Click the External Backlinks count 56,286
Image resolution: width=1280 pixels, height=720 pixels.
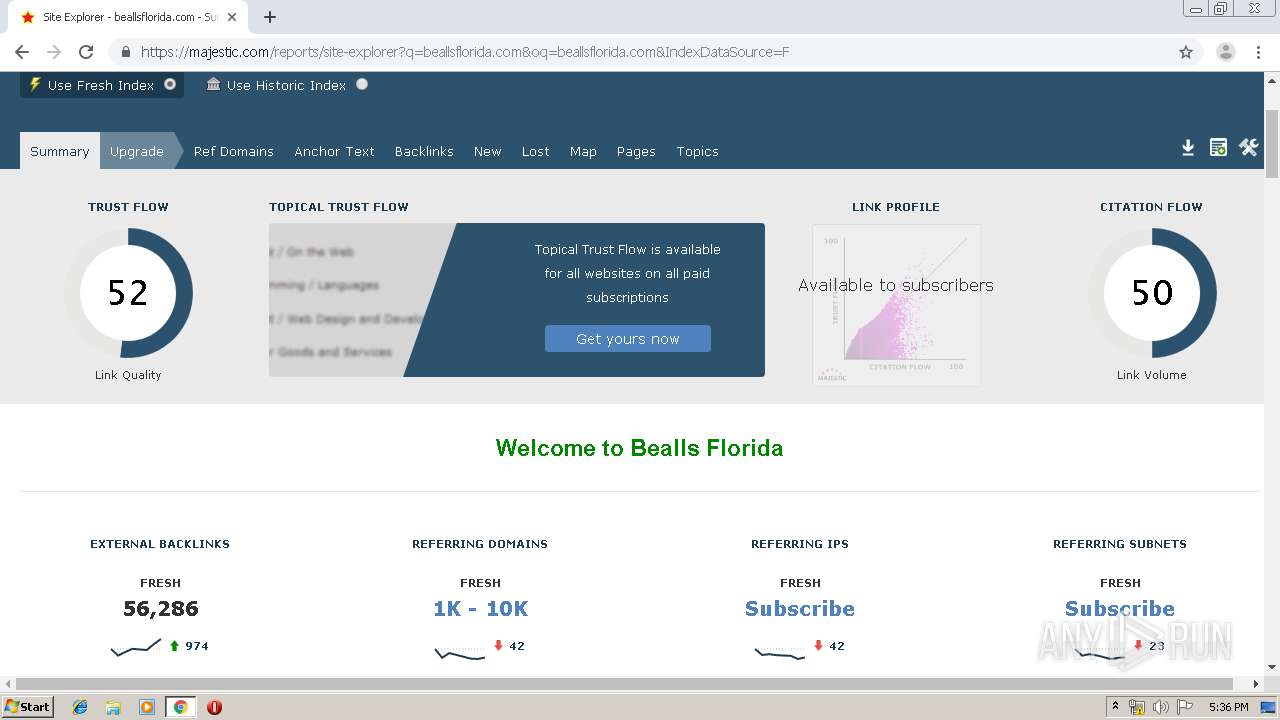(x=161, y=608)
